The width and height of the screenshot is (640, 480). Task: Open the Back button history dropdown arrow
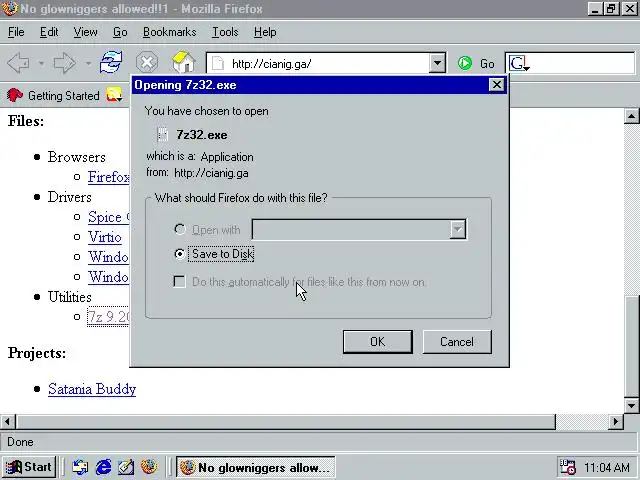(41, 63)
